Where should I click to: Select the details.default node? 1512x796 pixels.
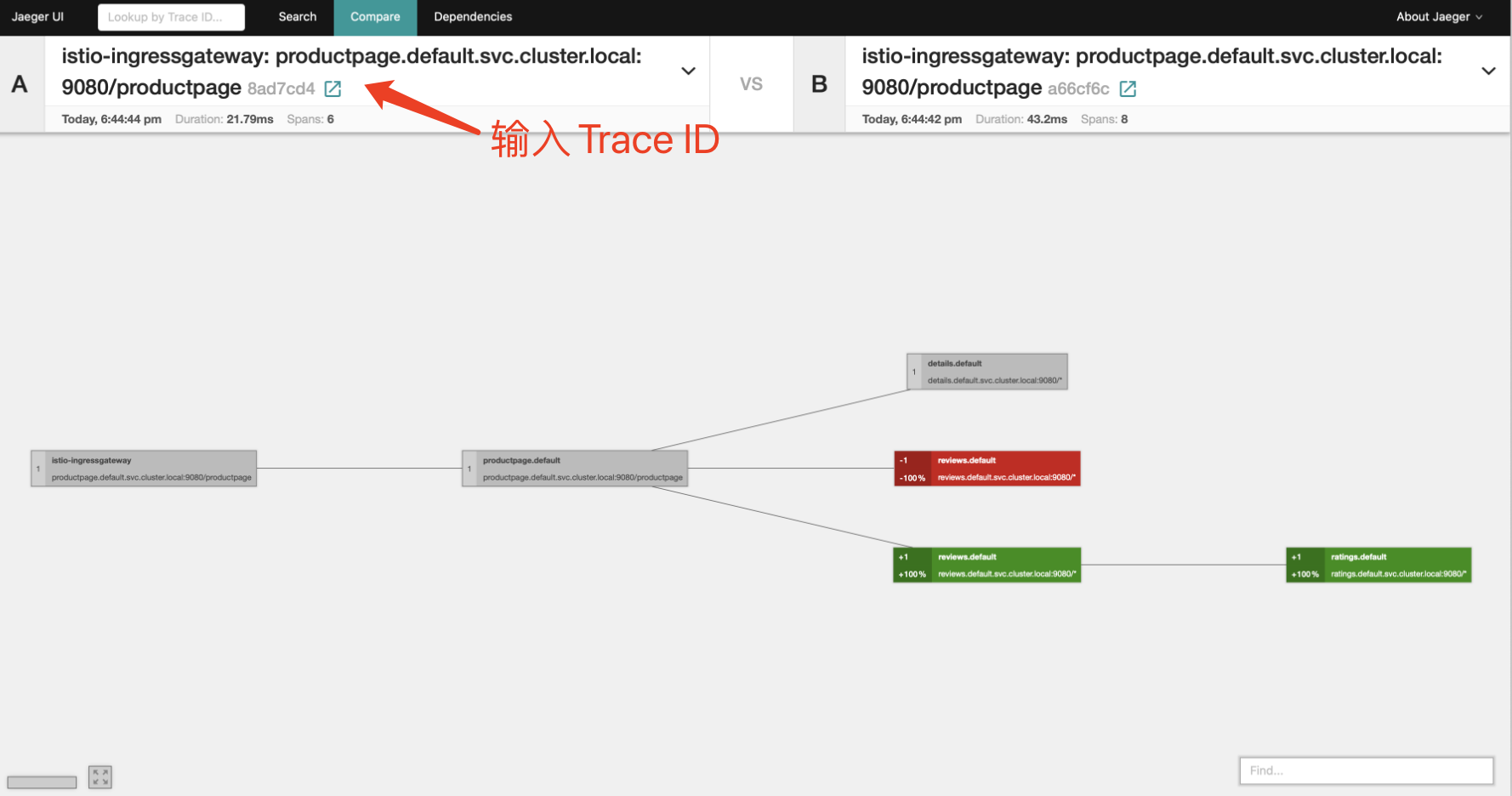click(987, 372)
